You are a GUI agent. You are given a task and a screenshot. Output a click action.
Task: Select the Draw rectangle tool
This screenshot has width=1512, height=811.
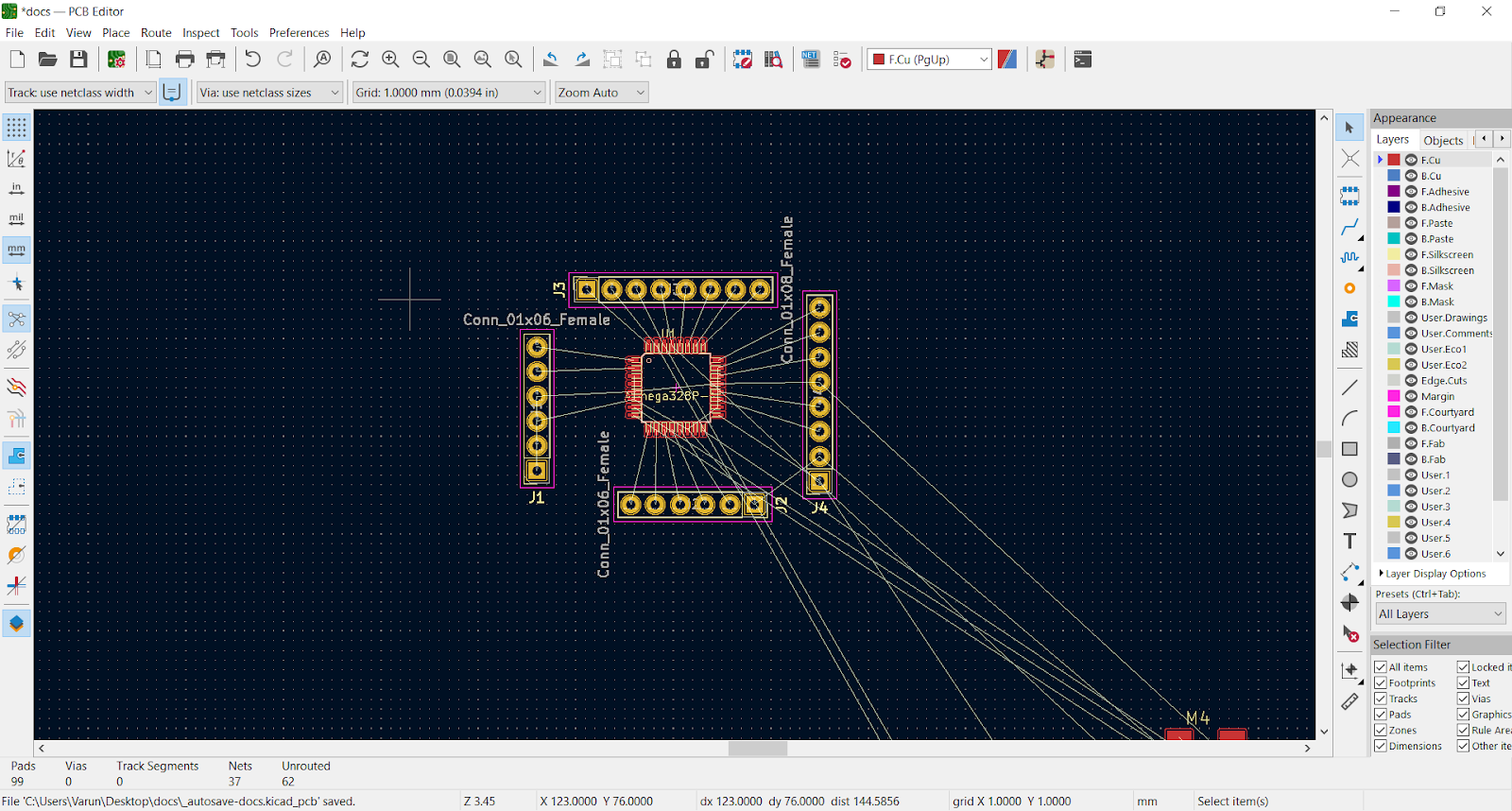click(1349, 449)
